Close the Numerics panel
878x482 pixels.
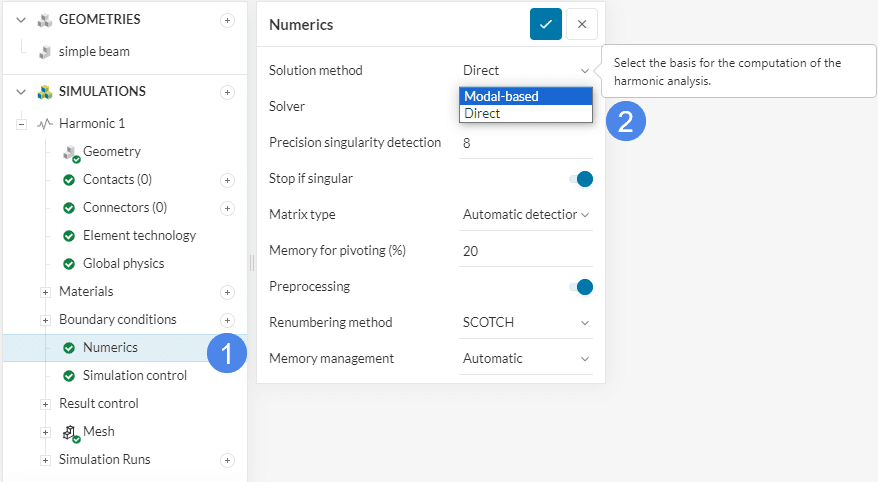[x=581, y=25]
